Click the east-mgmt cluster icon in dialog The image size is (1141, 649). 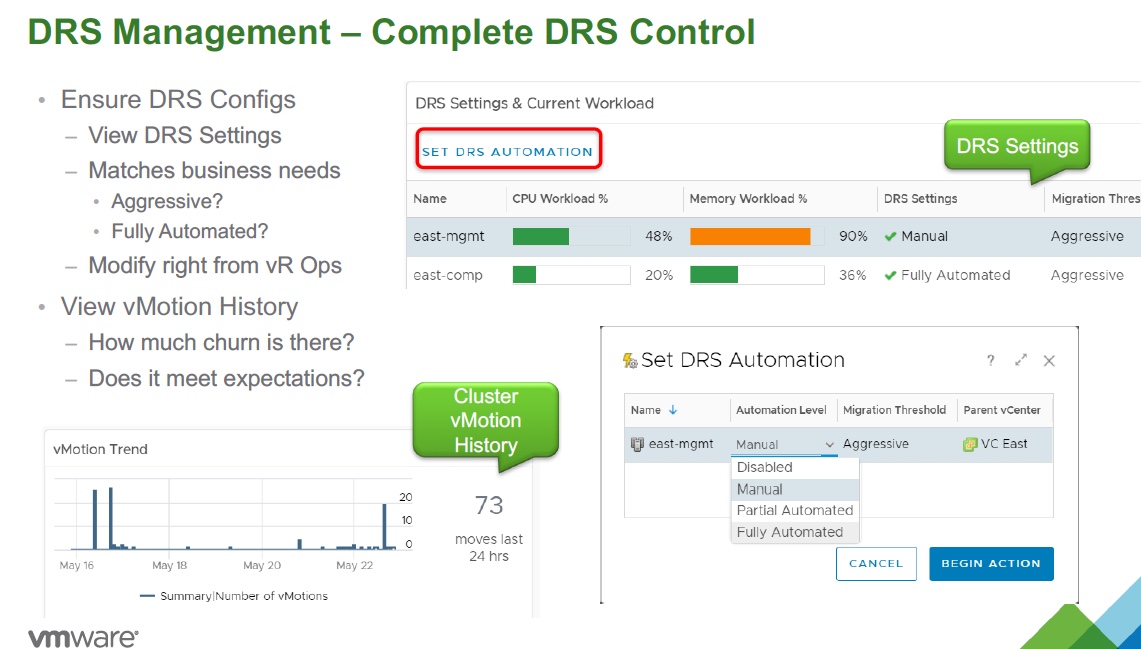[637, 444]
